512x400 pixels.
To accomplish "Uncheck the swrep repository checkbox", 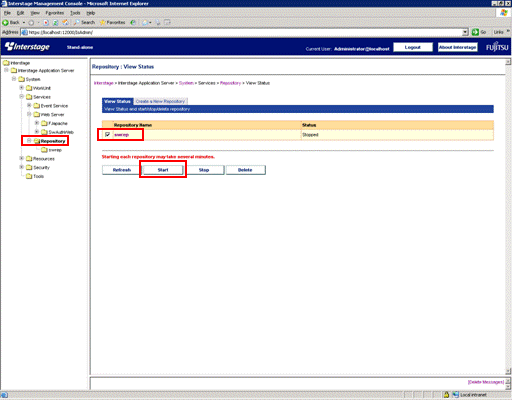I will [107, 135].
